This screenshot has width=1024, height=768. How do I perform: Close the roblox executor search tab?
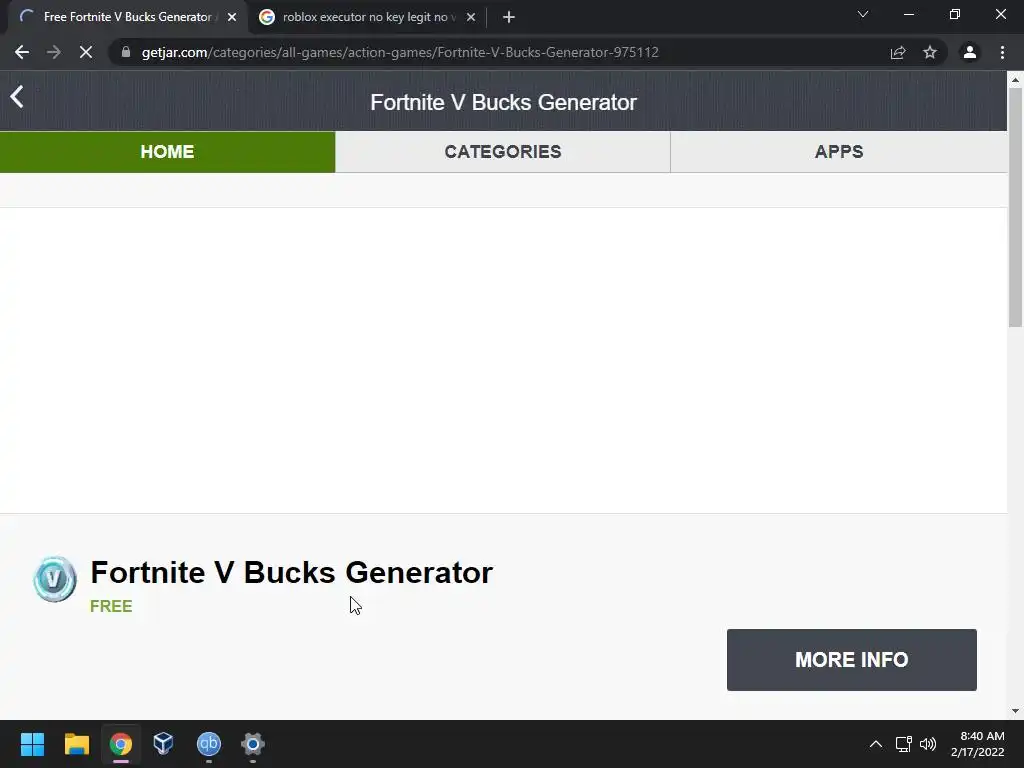point(471,17)
